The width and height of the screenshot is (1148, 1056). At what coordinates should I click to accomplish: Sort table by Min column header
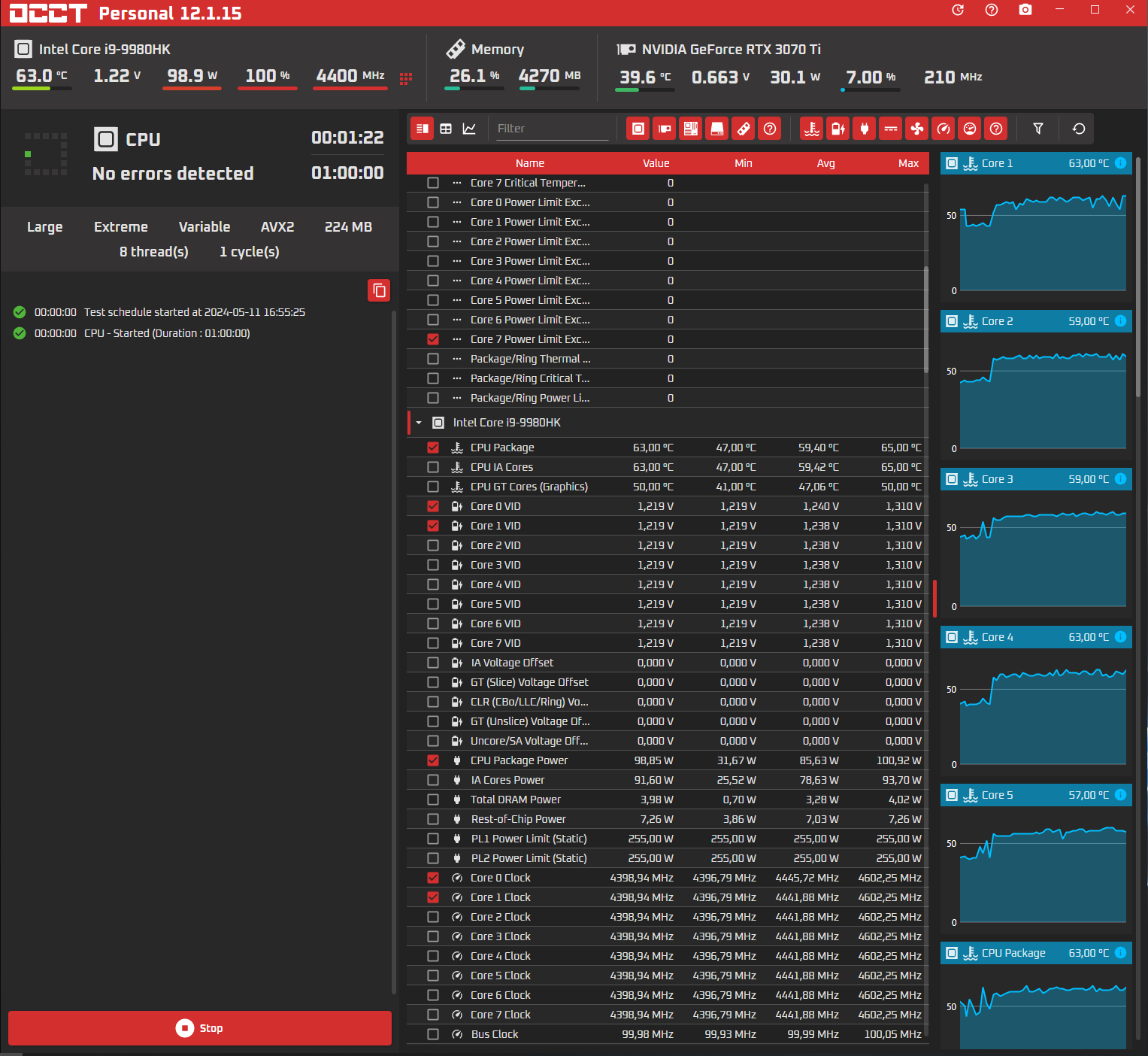(744, 163)
